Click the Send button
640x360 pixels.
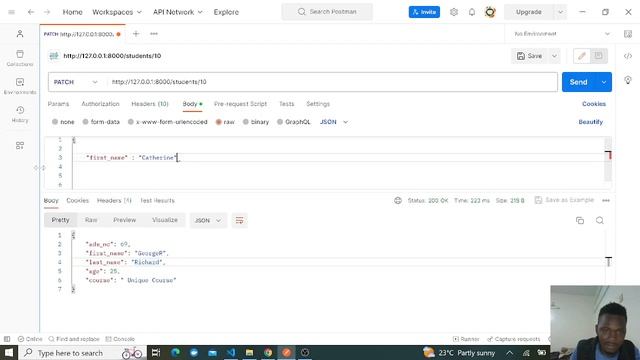pyautogui.click(x=579, y=82)
